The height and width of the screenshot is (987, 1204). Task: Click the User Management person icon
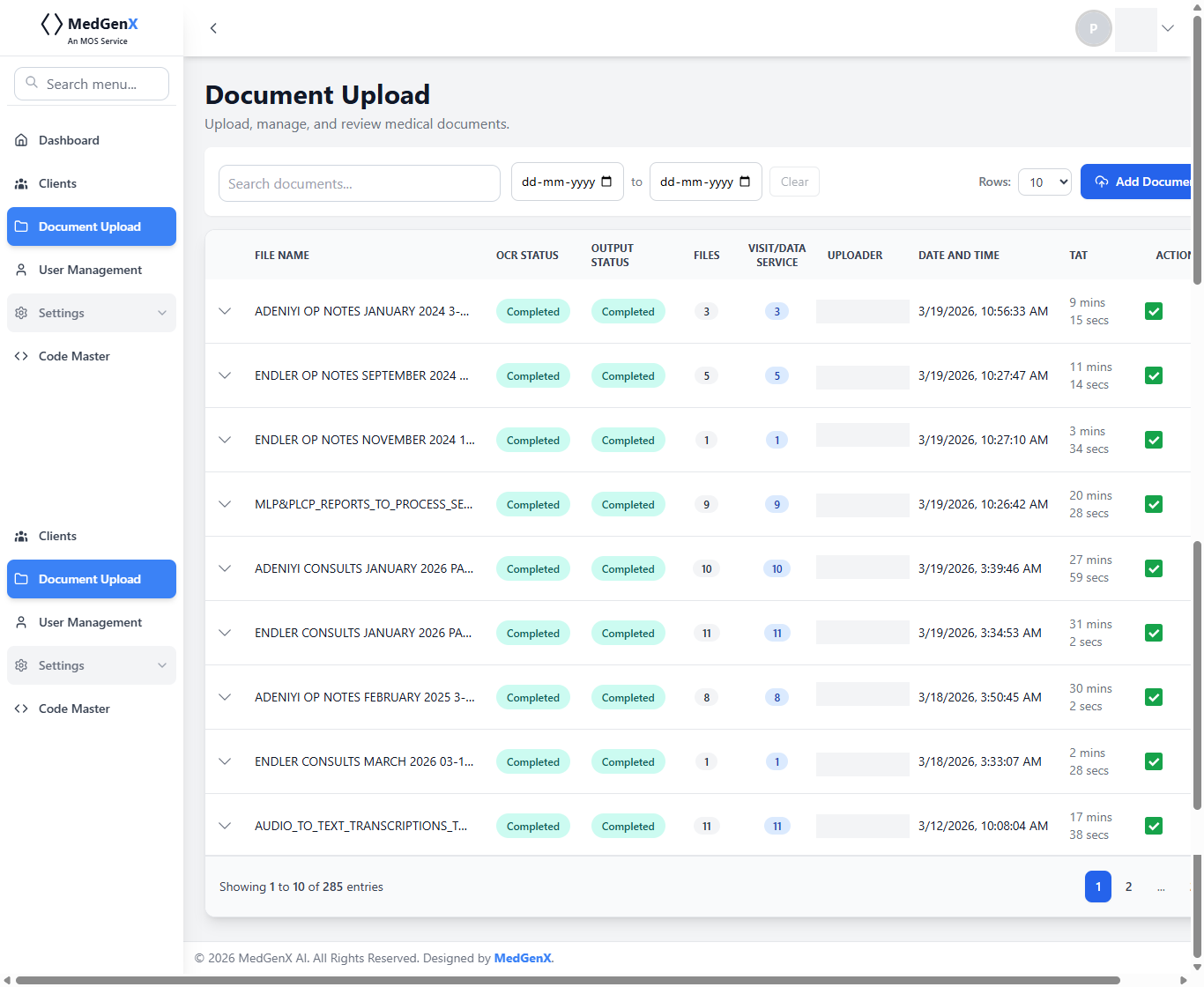21,270
